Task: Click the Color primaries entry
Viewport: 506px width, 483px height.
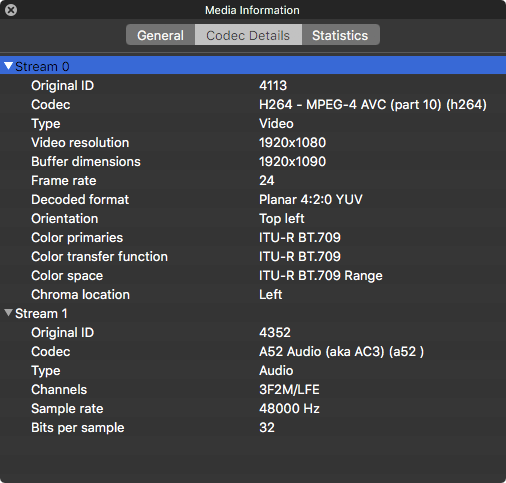Action: coord(253,237)
